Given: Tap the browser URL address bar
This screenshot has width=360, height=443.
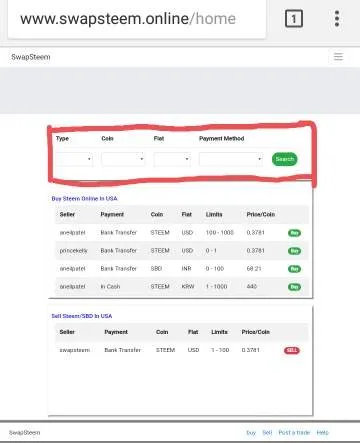Looking at the screenshot, I should point(137,19).
